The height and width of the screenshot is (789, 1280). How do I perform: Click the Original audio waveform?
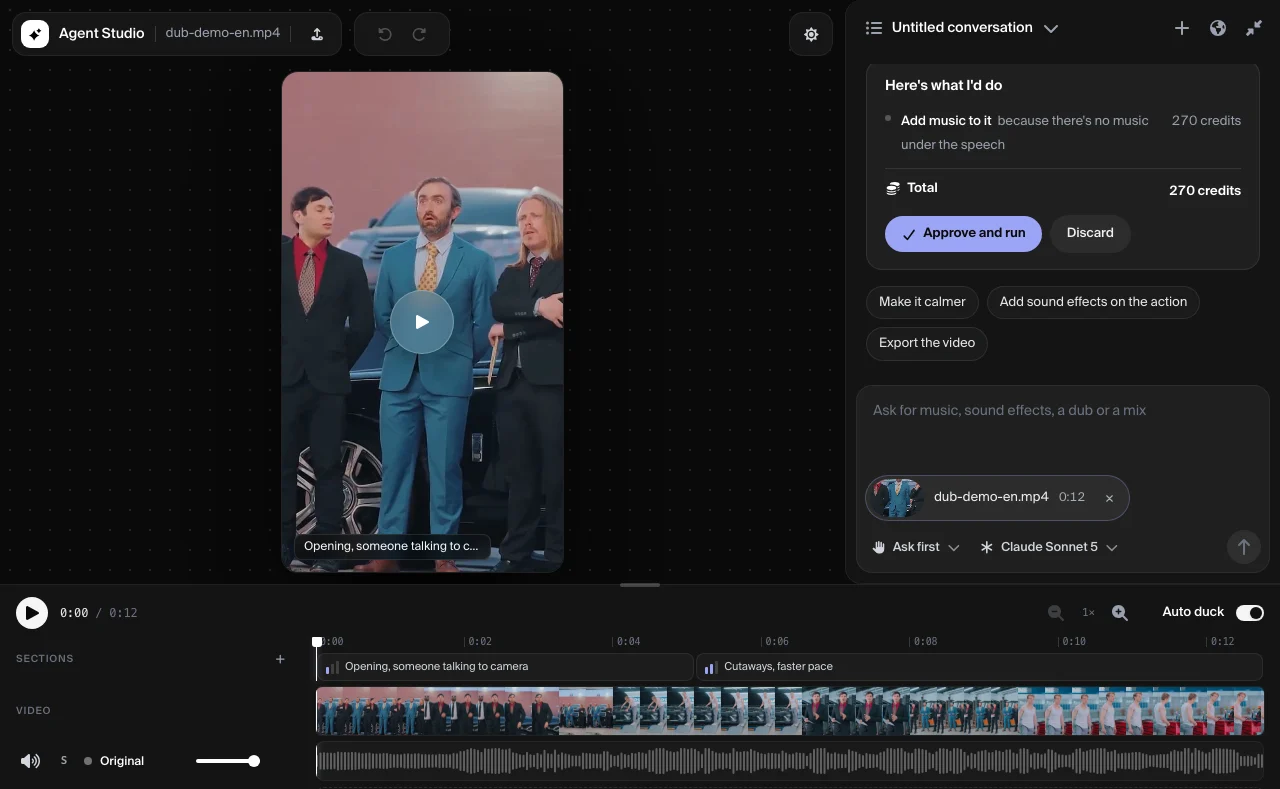coord(790,761)
